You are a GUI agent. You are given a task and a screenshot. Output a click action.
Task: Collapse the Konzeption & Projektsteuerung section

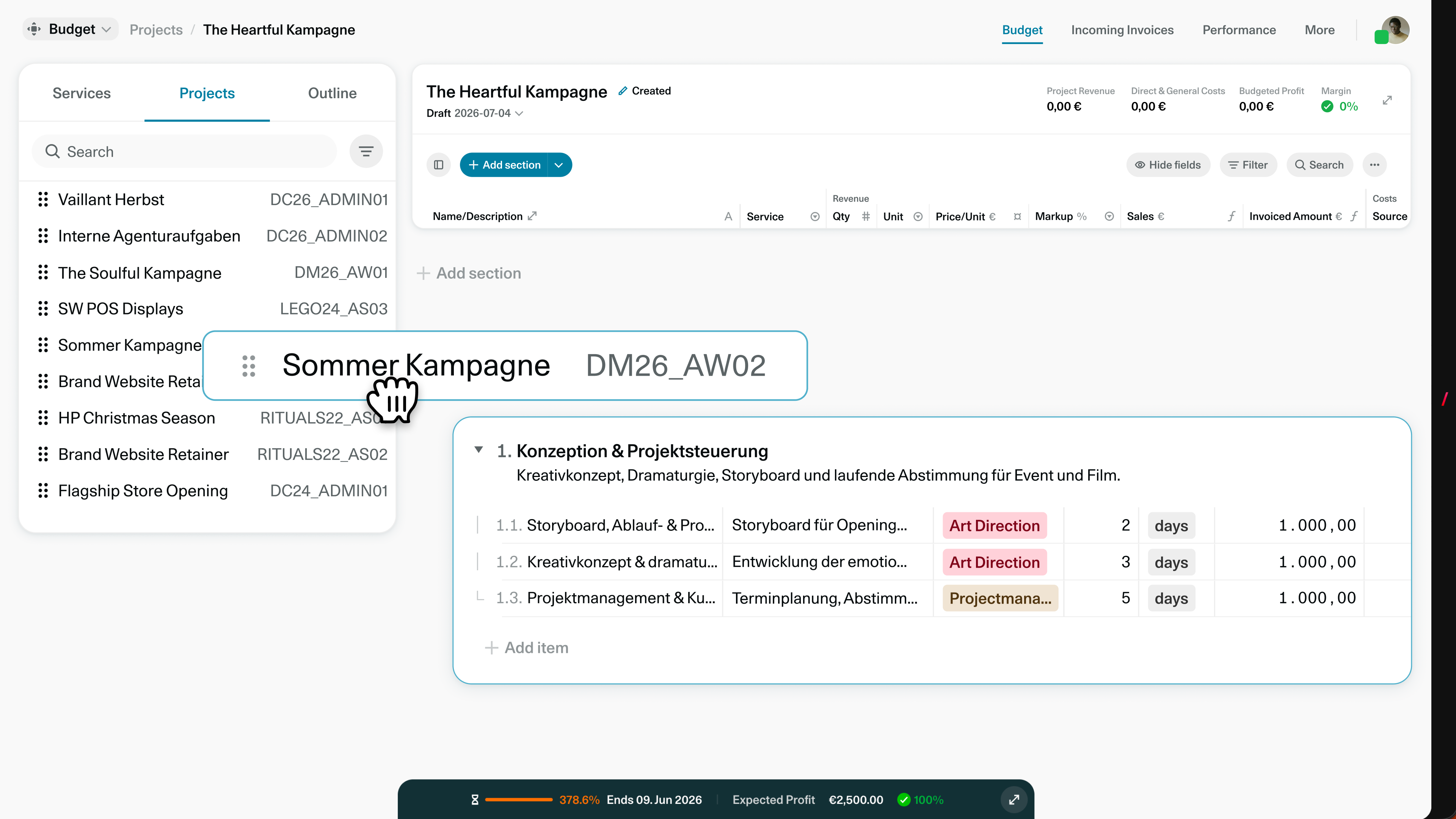coord(479,450)
